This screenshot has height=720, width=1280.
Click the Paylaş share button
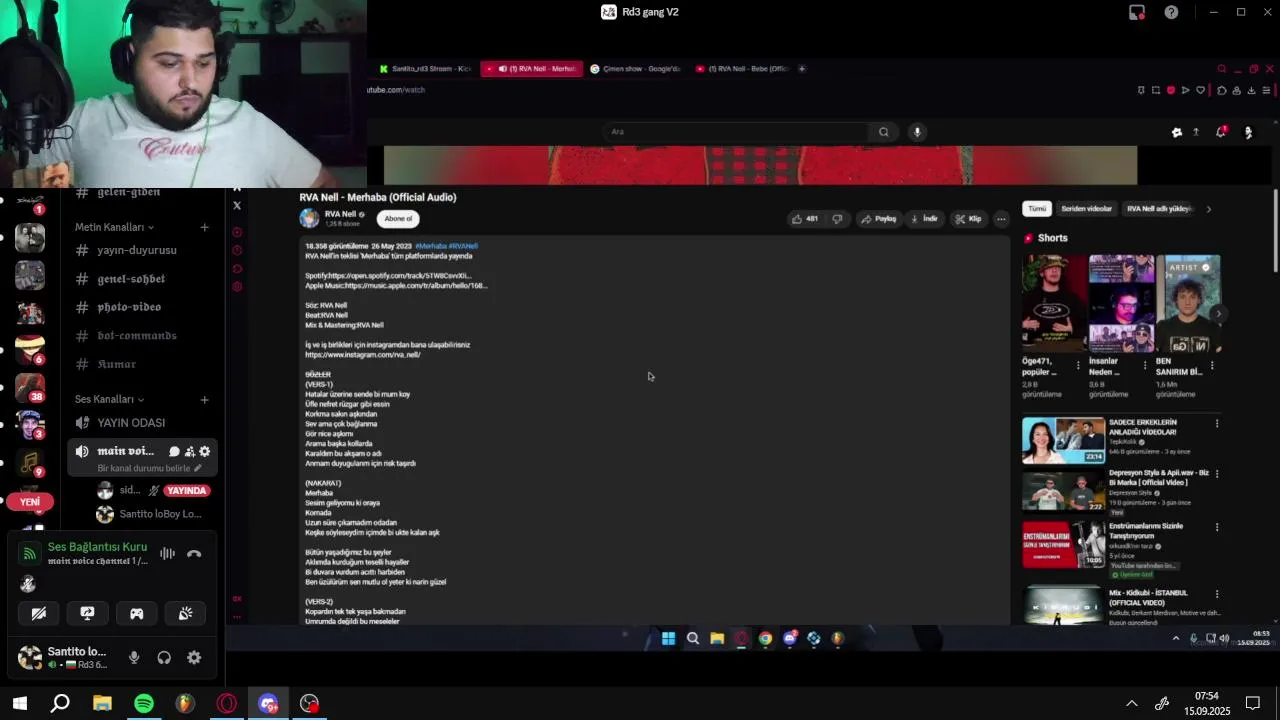pos(879,219)
